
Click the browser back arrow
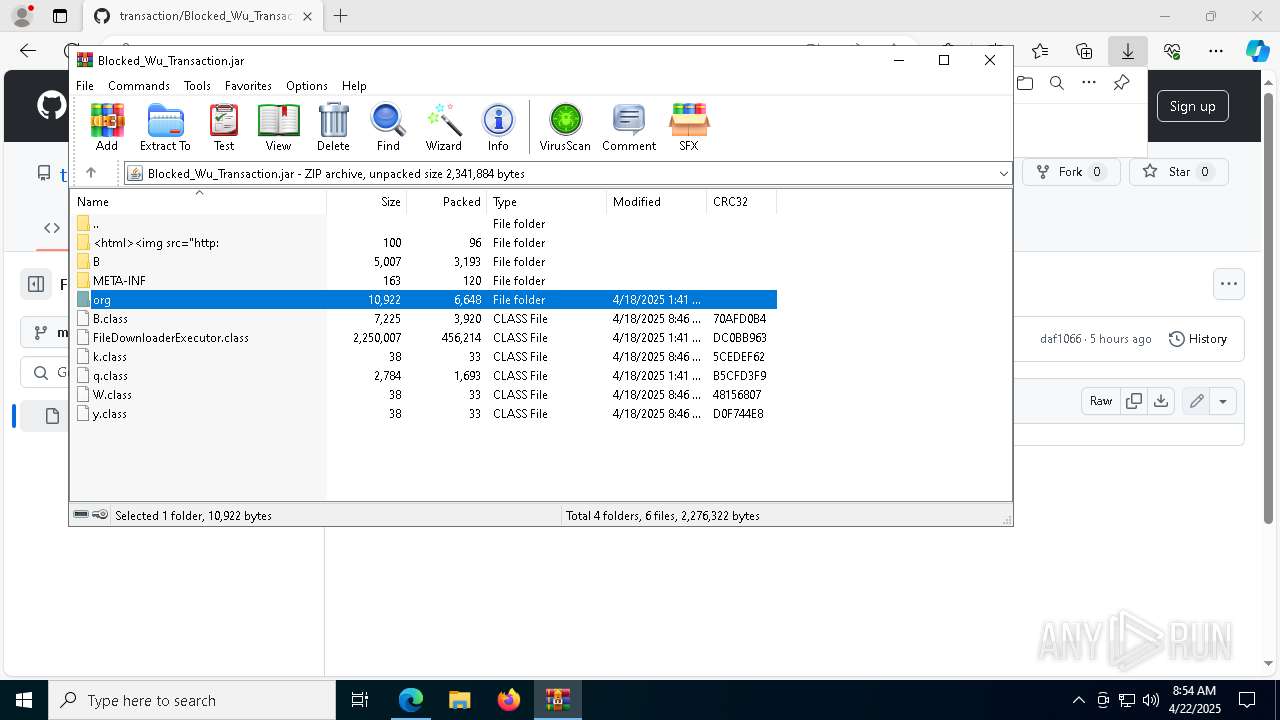(x=28, y=51)
